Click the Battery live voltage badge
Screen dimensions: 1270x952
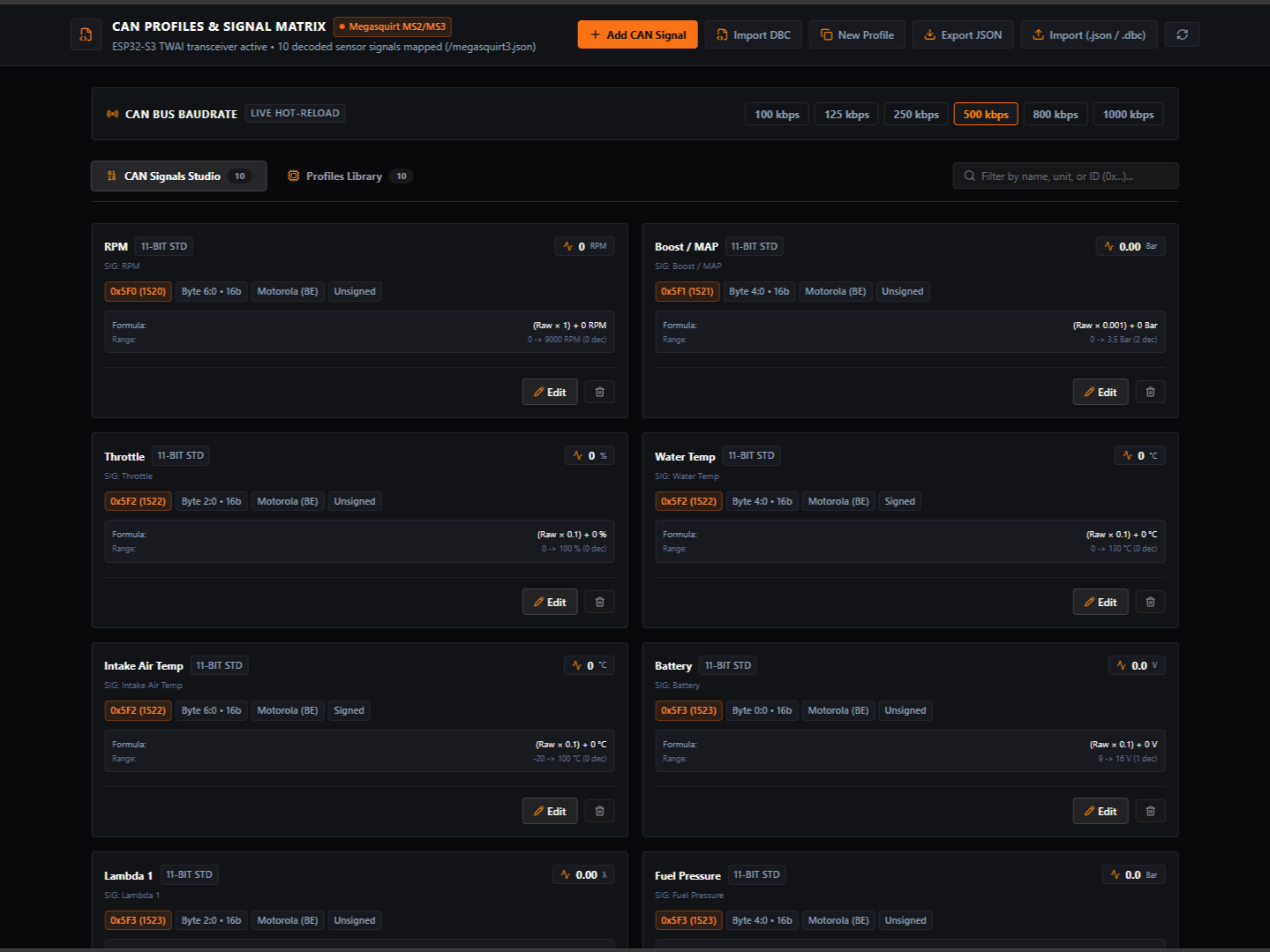point(1136,665)
